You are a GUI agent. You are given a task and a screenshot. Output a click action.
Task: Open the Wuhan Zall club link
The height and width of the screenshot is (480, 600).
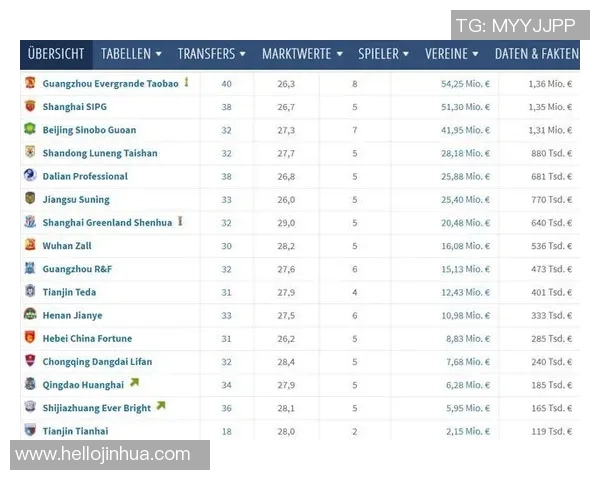67,246
